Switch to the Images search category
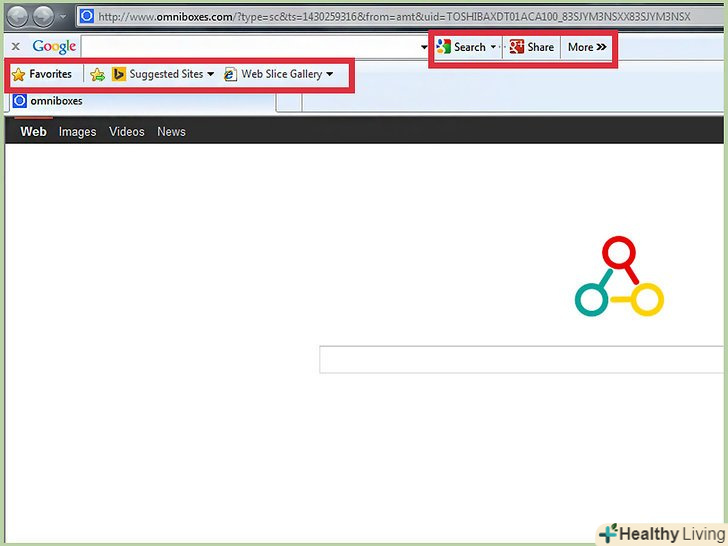 [77, 132]
